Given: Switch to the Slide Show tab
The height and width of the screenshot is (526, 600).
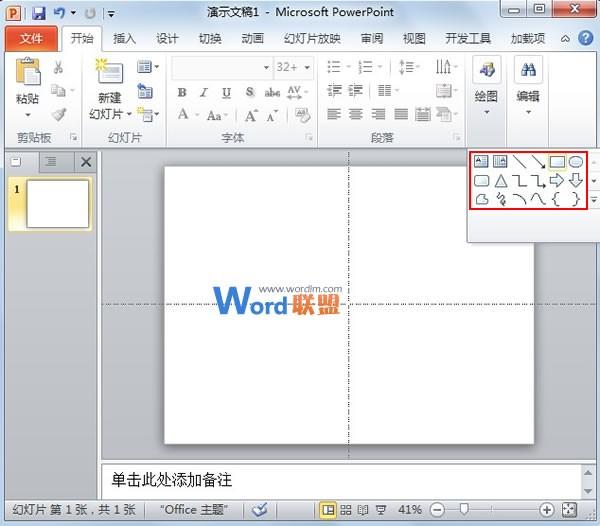Looking at the screenshot, I should click(312, 38).
